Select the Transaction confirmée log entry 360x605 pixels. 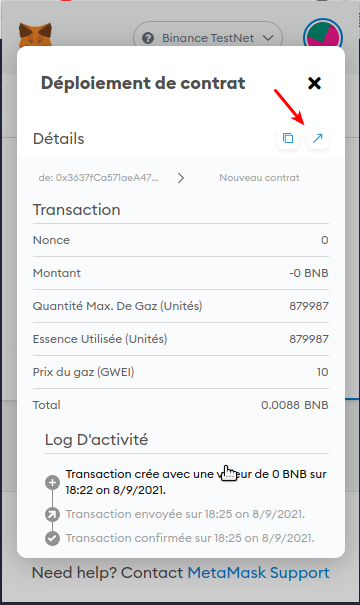[x=190, y=538]
